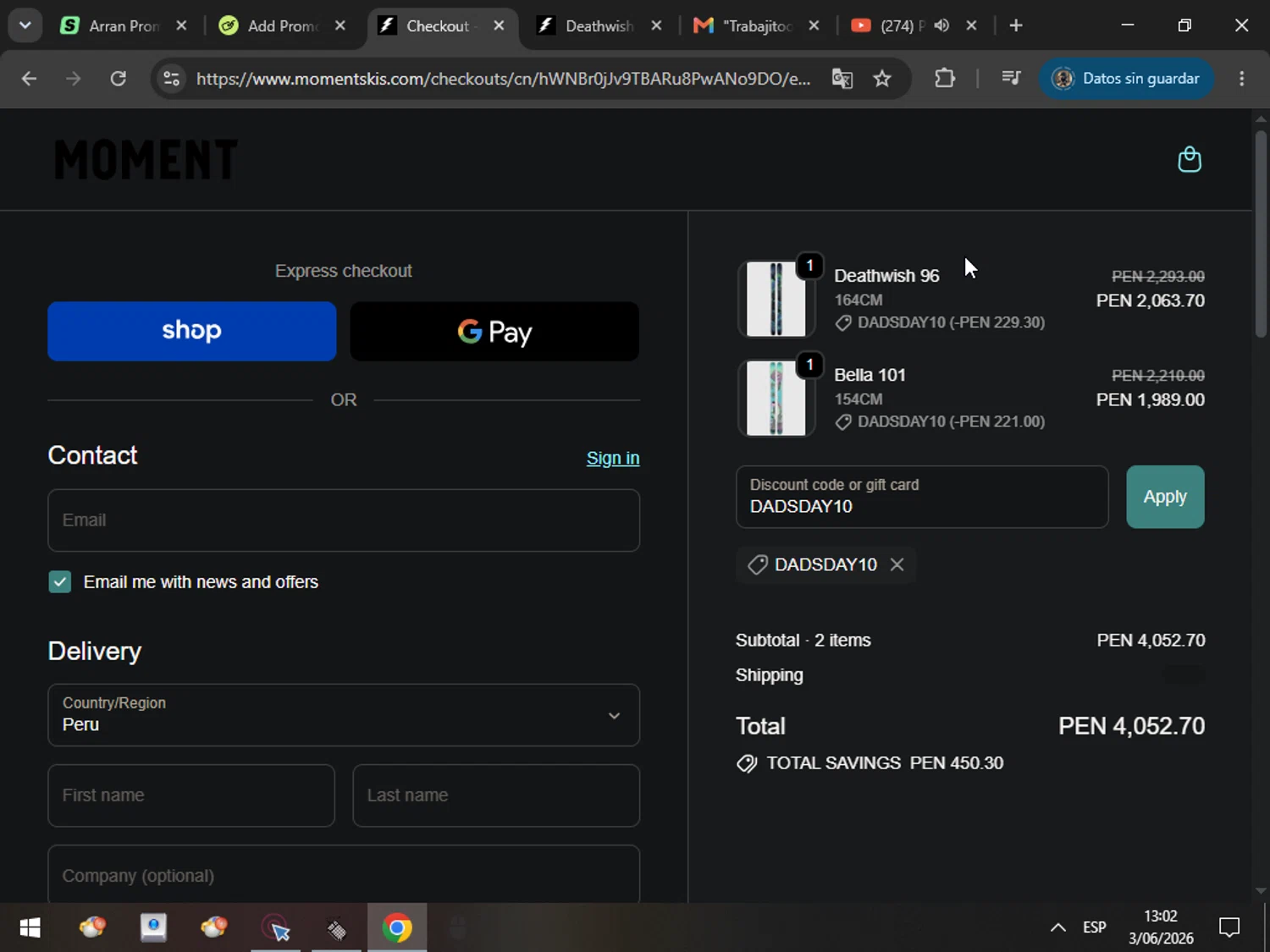
Task: Apply the discount code
Action: click(1165, 497)
